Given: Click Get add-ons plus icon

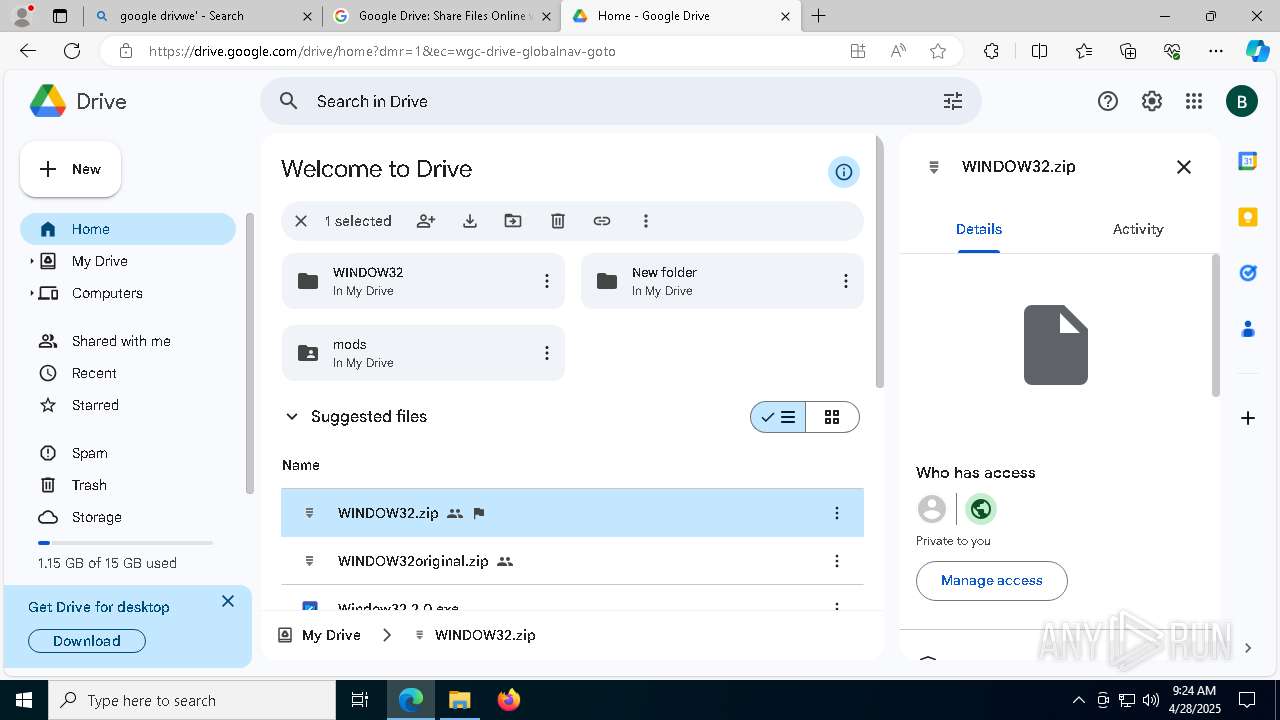Looking at the screenshot, I should 1248,418.
